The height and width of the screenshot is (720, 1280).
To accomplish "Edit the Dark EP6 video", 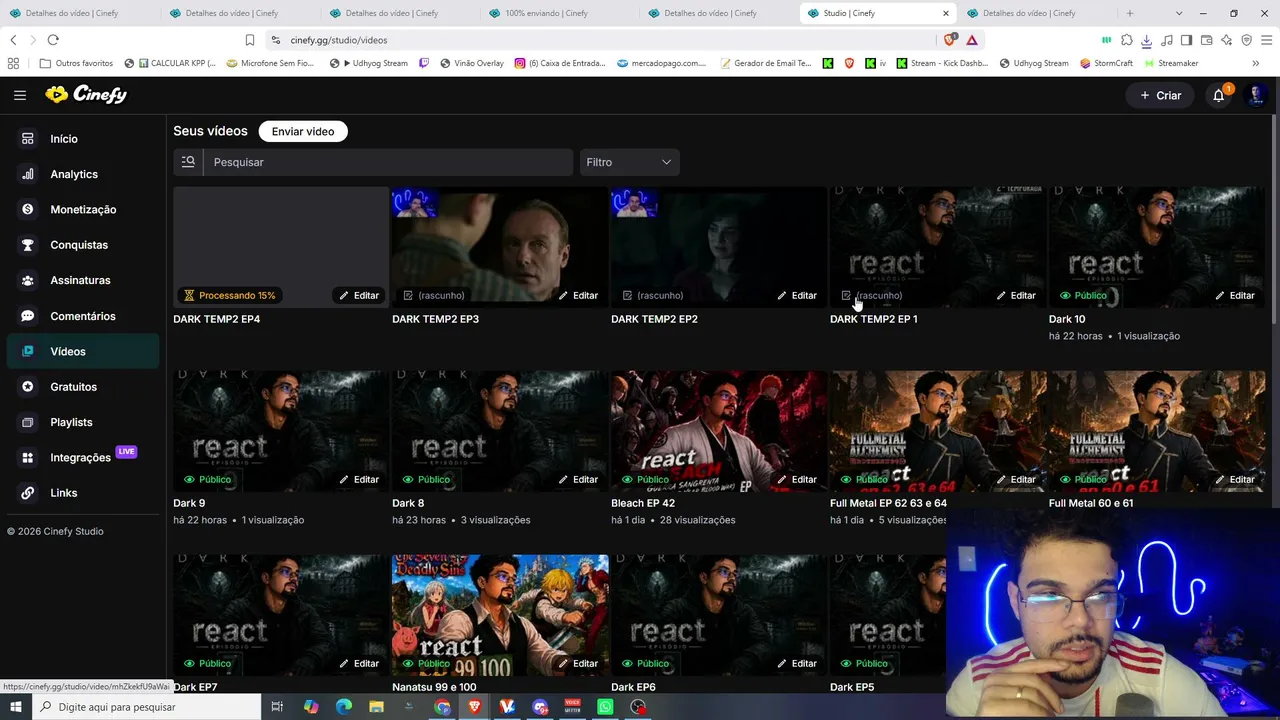I will tap(797, 664).
